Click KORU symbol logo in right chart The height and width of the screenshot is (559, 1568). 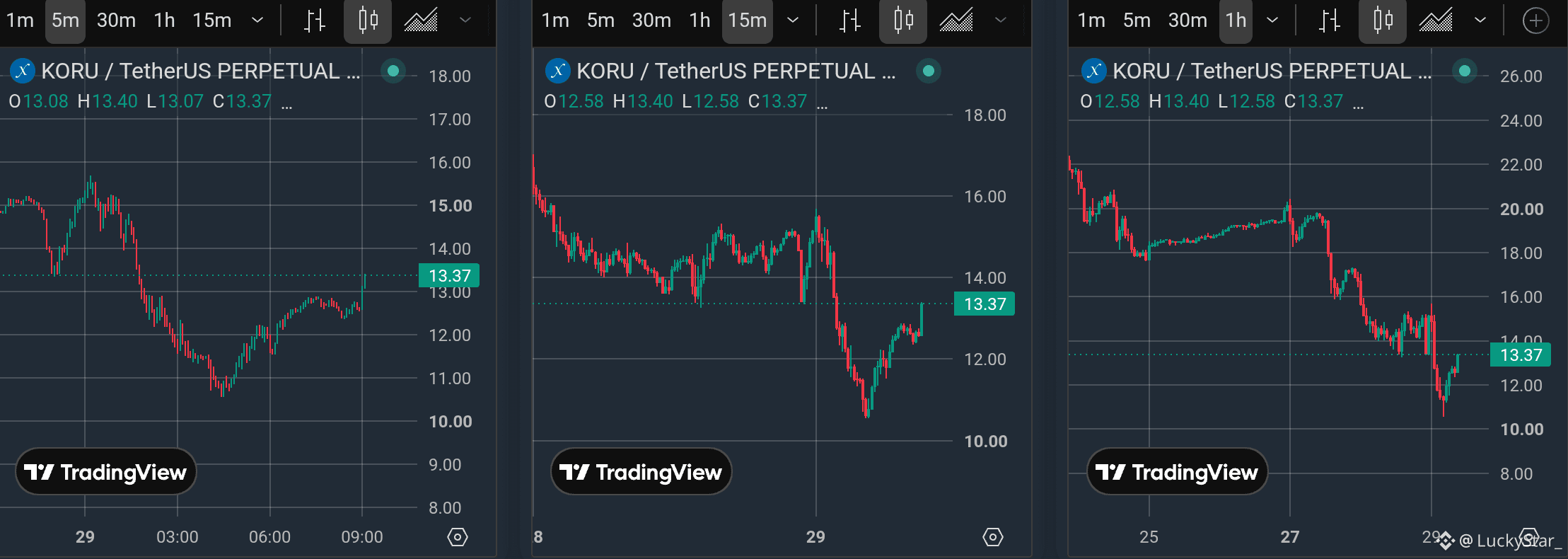pyautogui.click(x=1094, y=71)
